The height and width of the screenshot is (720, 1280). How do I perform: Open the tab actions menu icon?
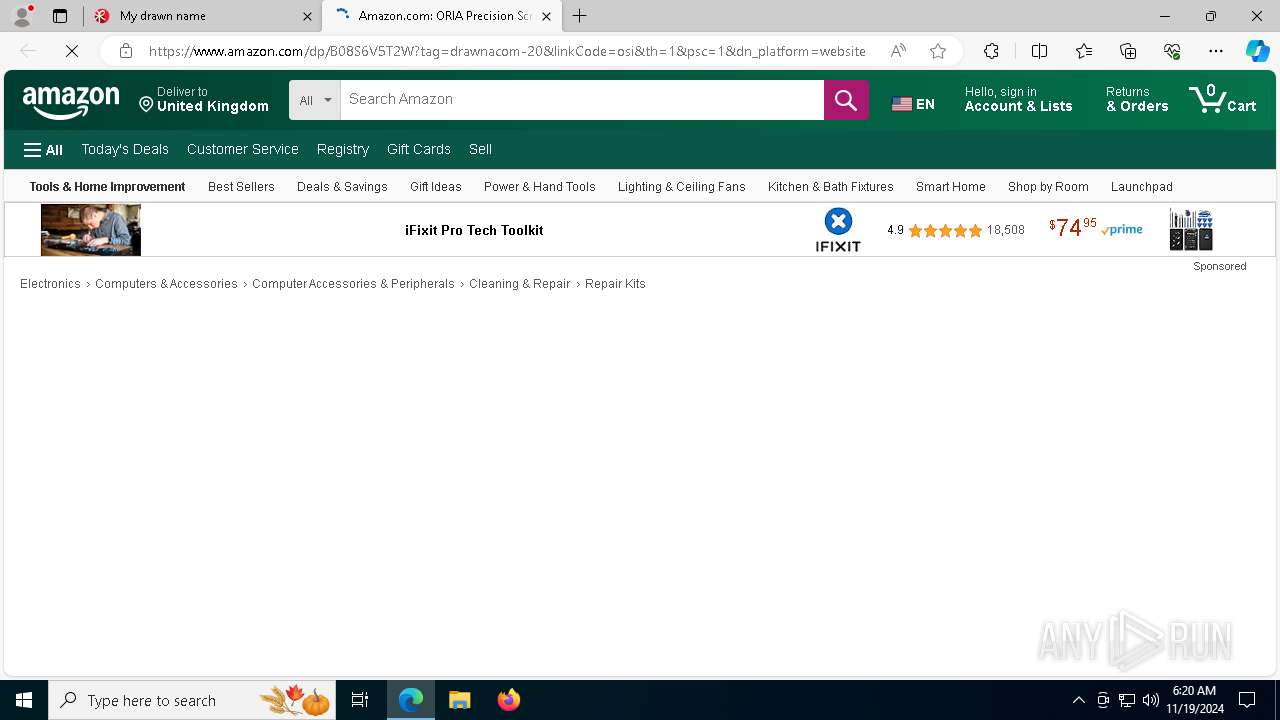point(60,16)
